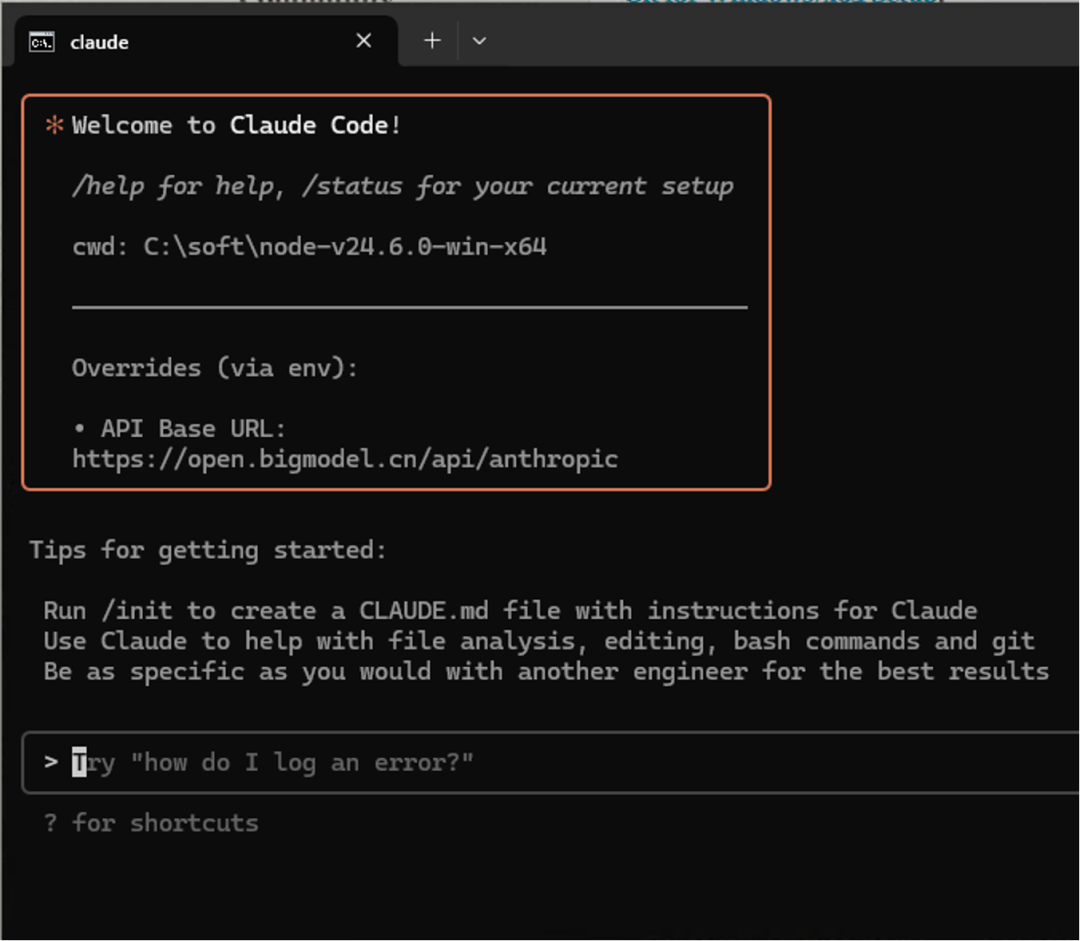
Task: Click the "Tips for getting started:" heading
Action: coord(208,550)
